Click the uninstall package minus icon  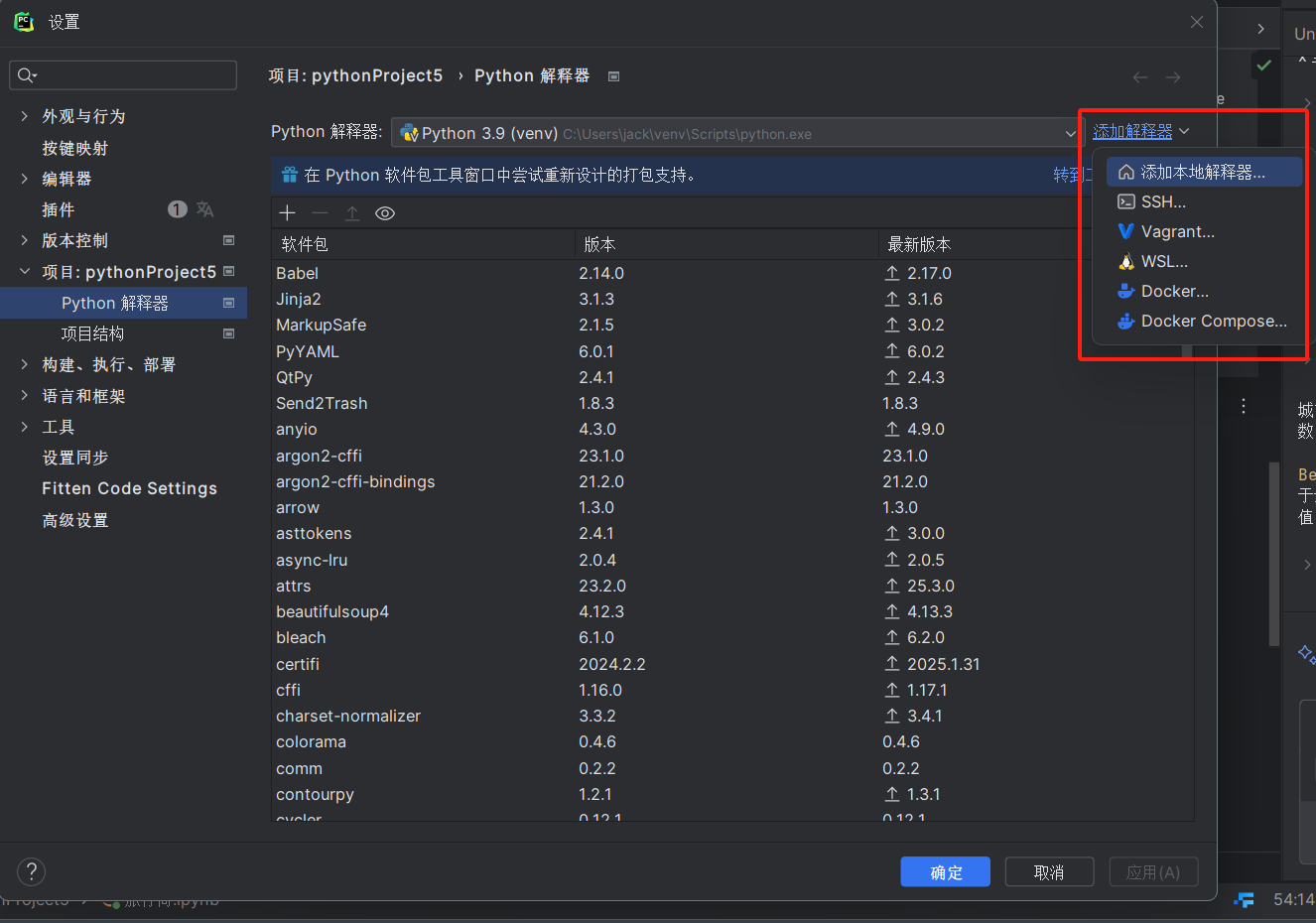coord(320,213)
